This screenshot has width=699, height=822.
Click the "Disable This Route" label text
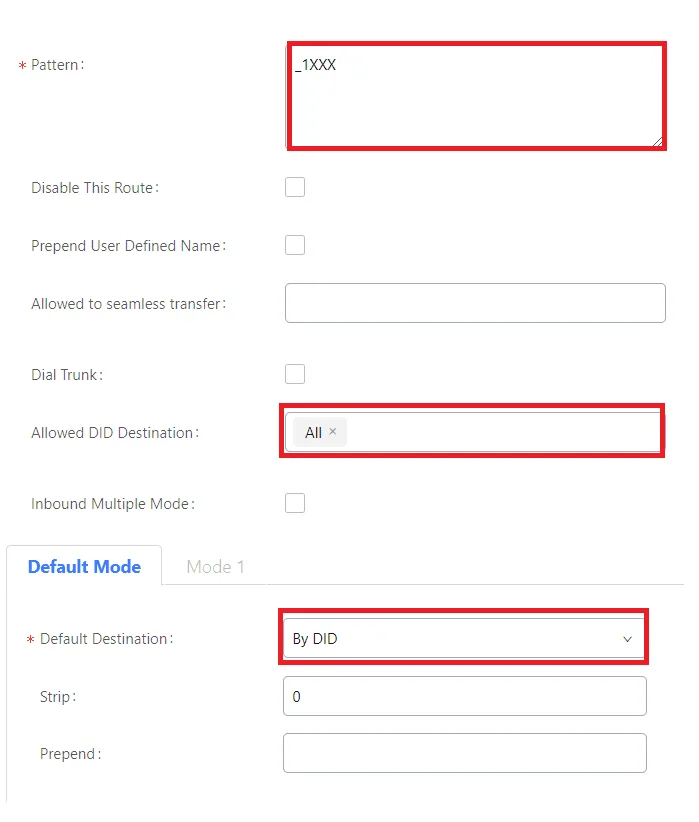[94, 188]
